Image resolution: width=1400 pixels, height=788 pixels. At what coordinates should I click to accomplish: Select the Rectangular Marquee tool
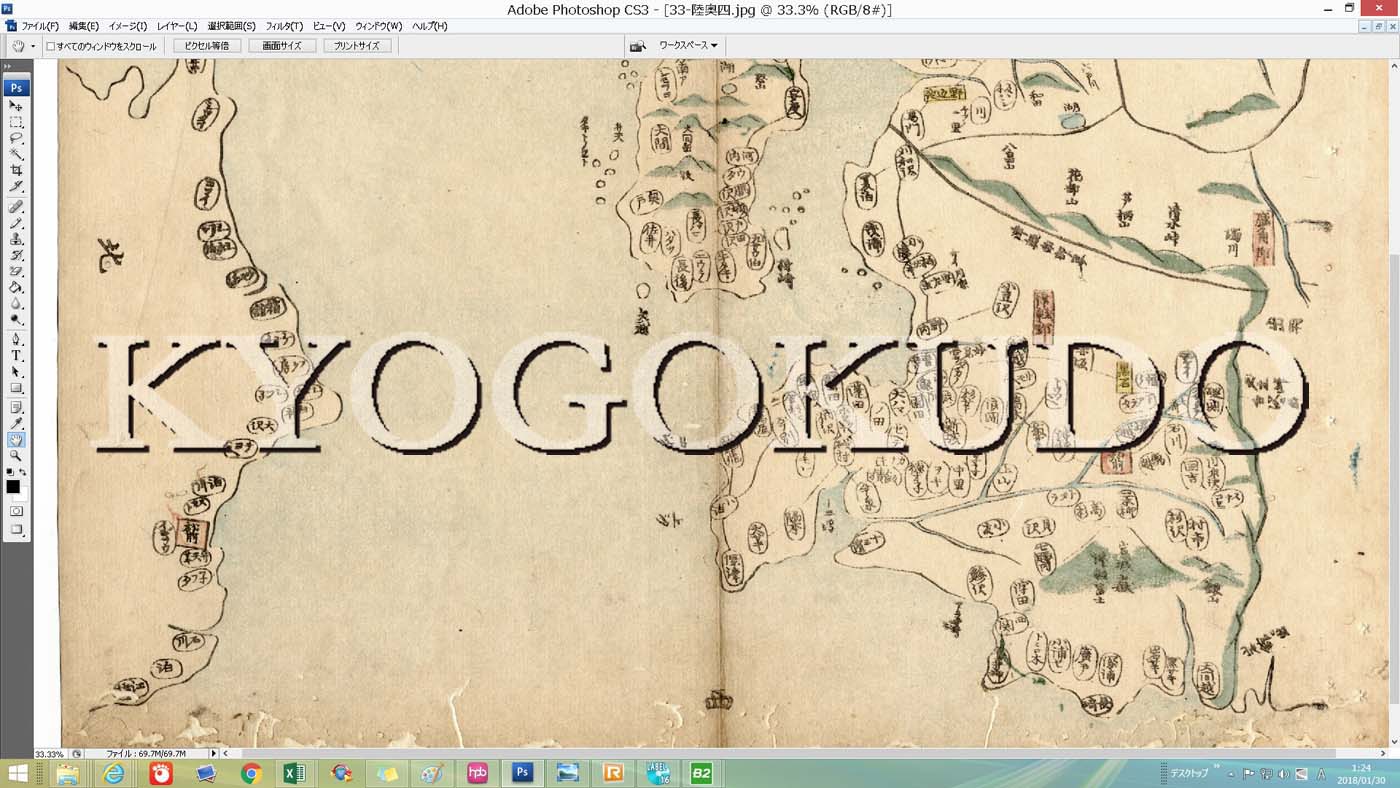(16, 122)
